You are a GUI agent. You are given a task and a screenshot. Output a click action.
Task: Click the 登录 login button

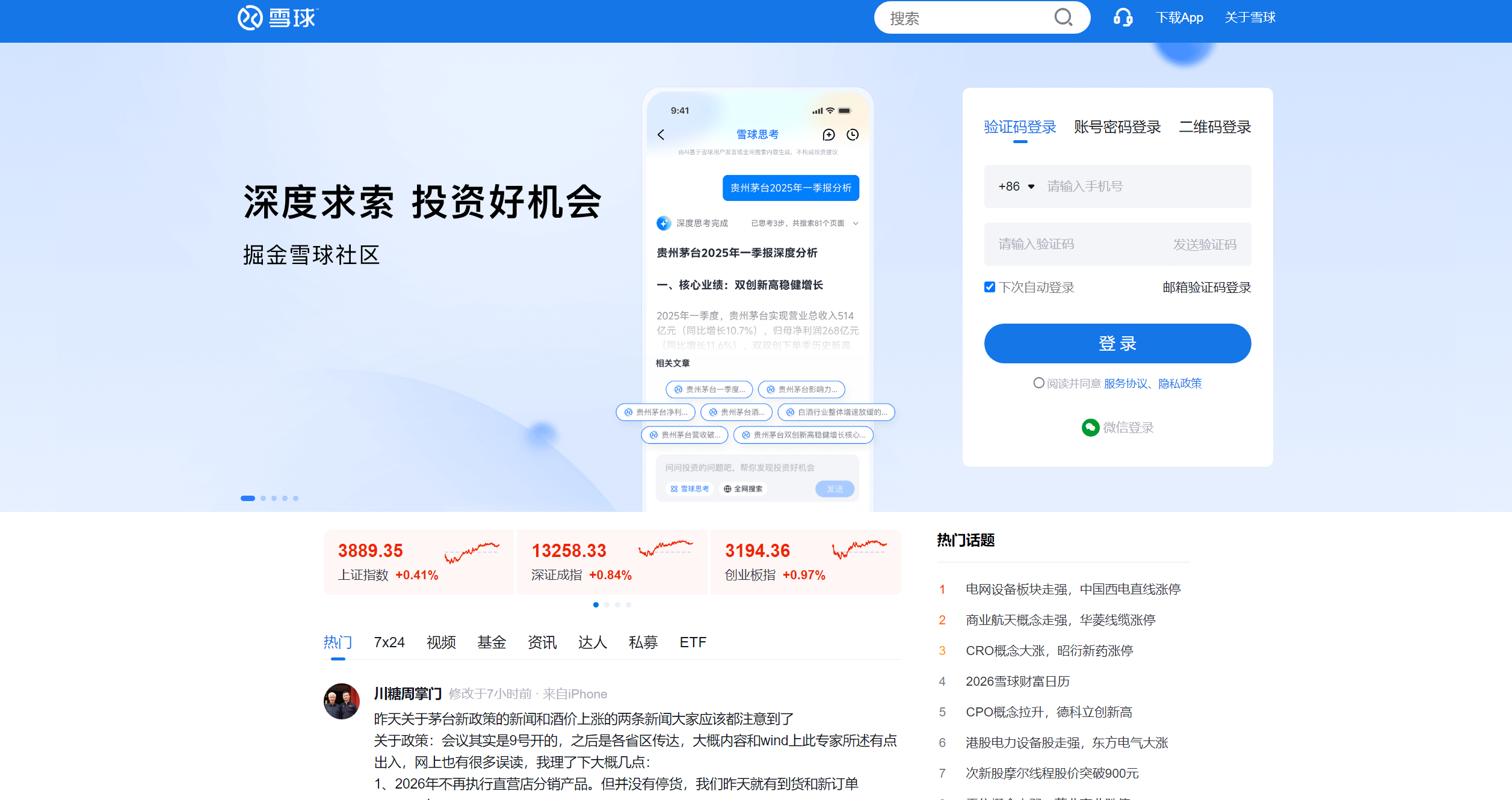(x=1117, y=343)
